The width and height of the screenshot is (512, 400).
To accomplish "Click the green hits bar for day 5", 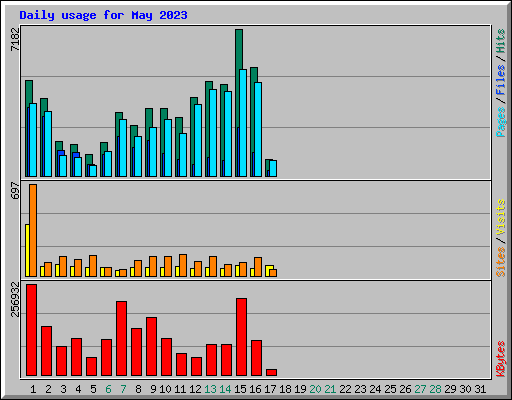I will 89,159.
